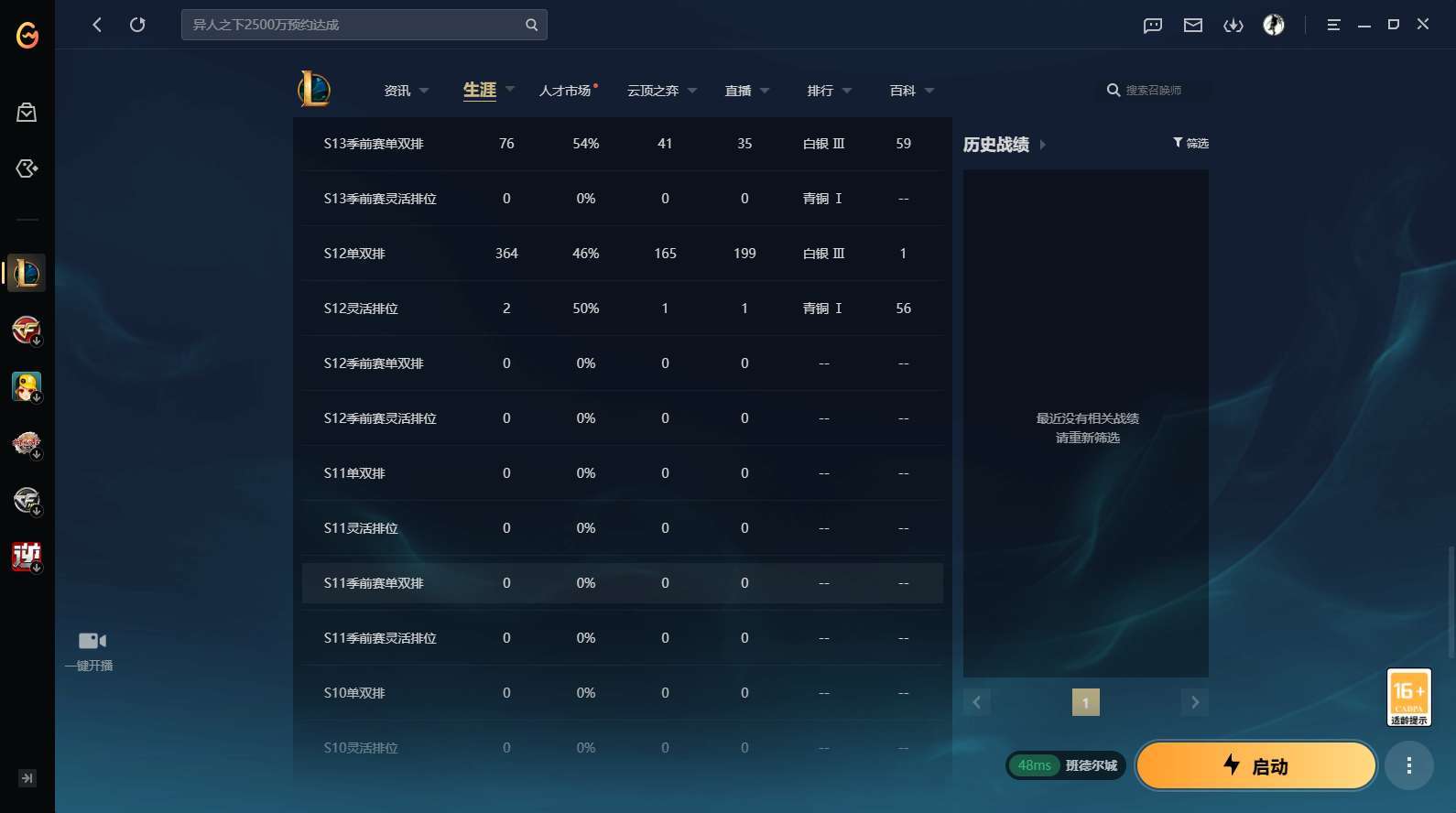Select the red emblem game icon below the yellow character
The width and height of the screenshot is (1456, 813).
pos(27,443)
